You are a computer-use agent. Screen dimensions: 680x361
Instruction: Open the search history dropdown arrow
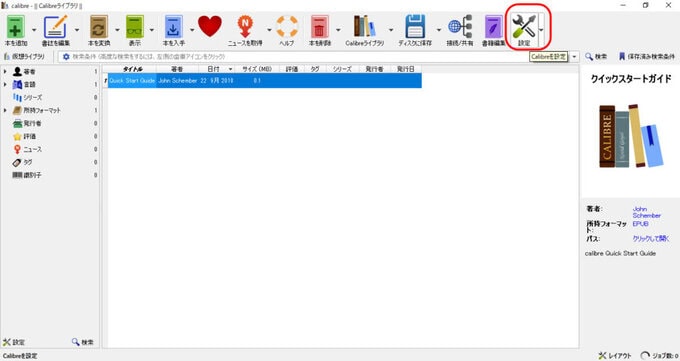coord(574,57)
